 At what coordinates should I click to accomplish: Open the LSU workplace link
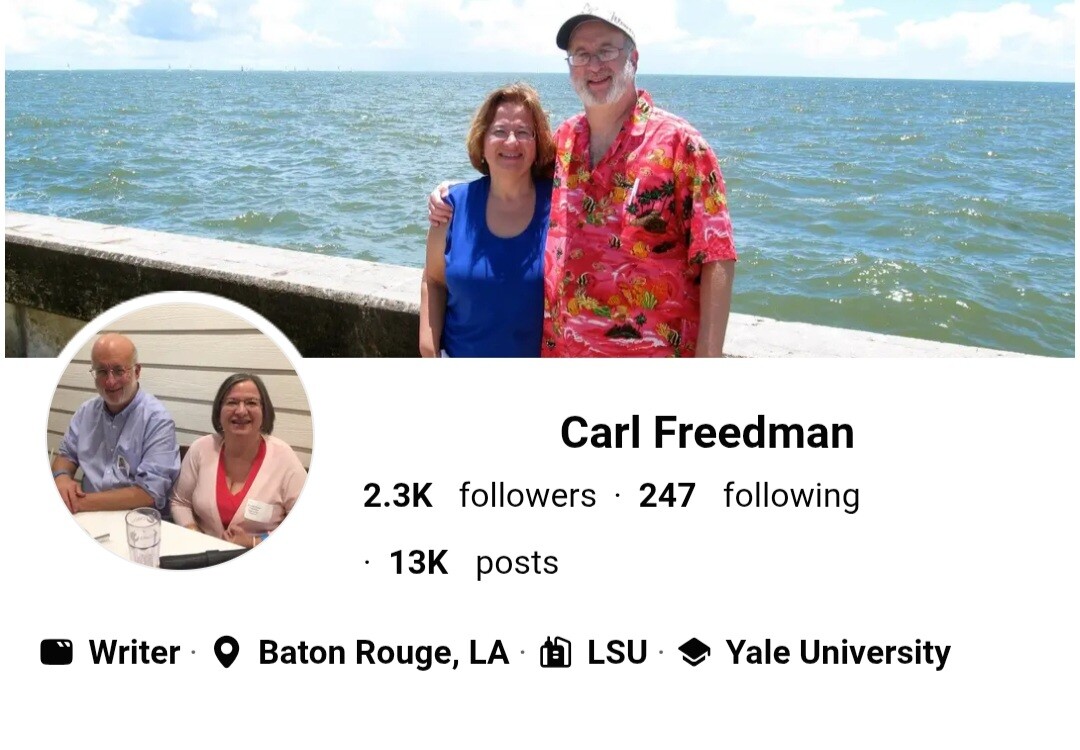tap(617, 652)
